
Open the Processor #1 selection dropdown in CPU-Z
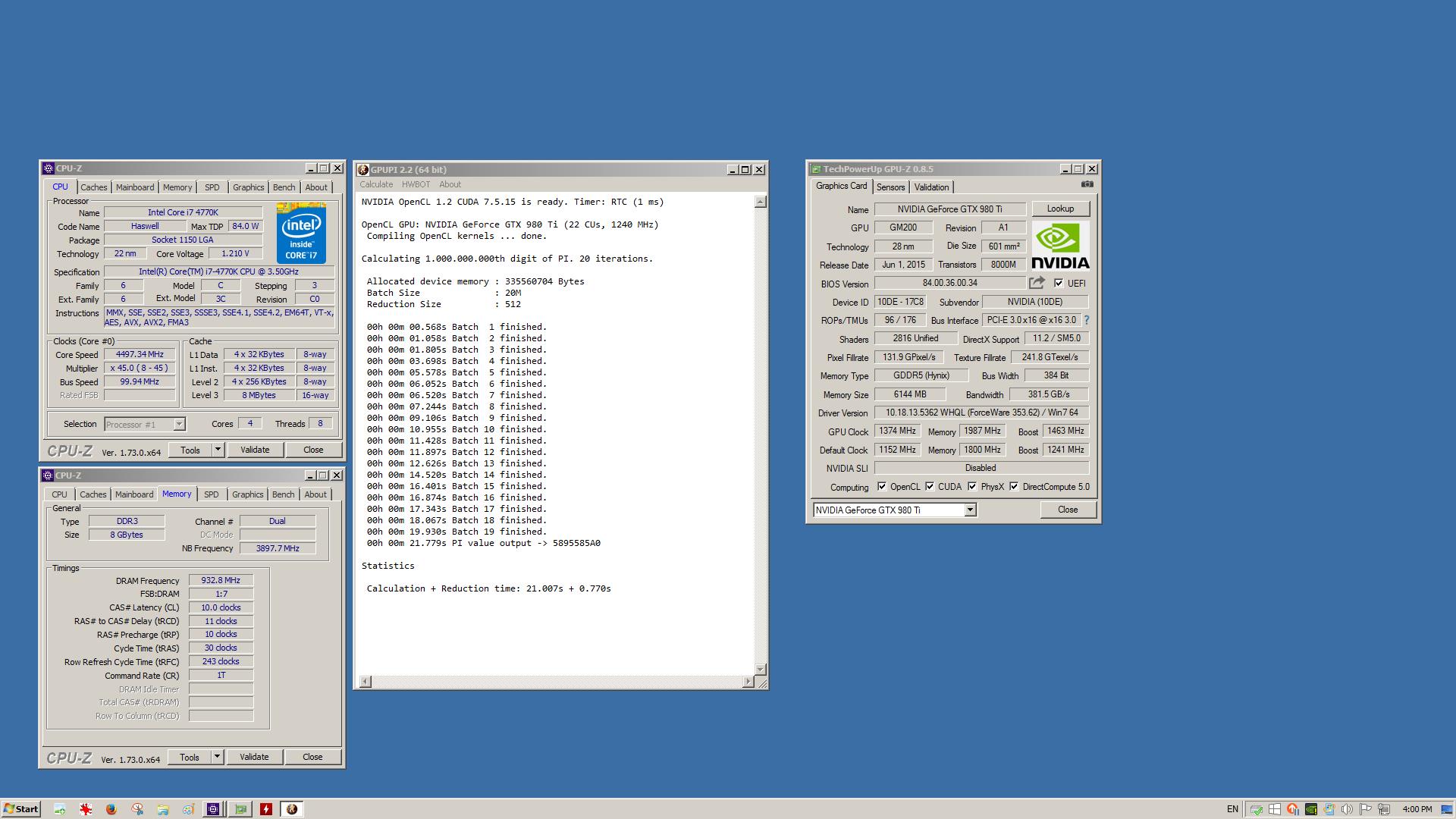[179, 425]
